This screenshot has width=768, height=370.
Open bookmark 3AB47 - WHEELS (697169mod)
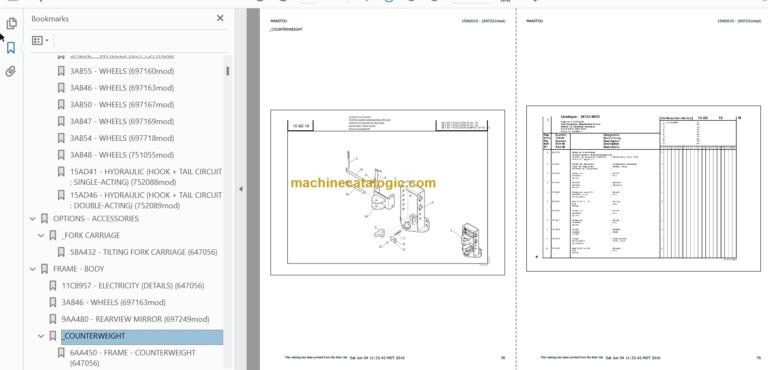(x=121, y=121)
